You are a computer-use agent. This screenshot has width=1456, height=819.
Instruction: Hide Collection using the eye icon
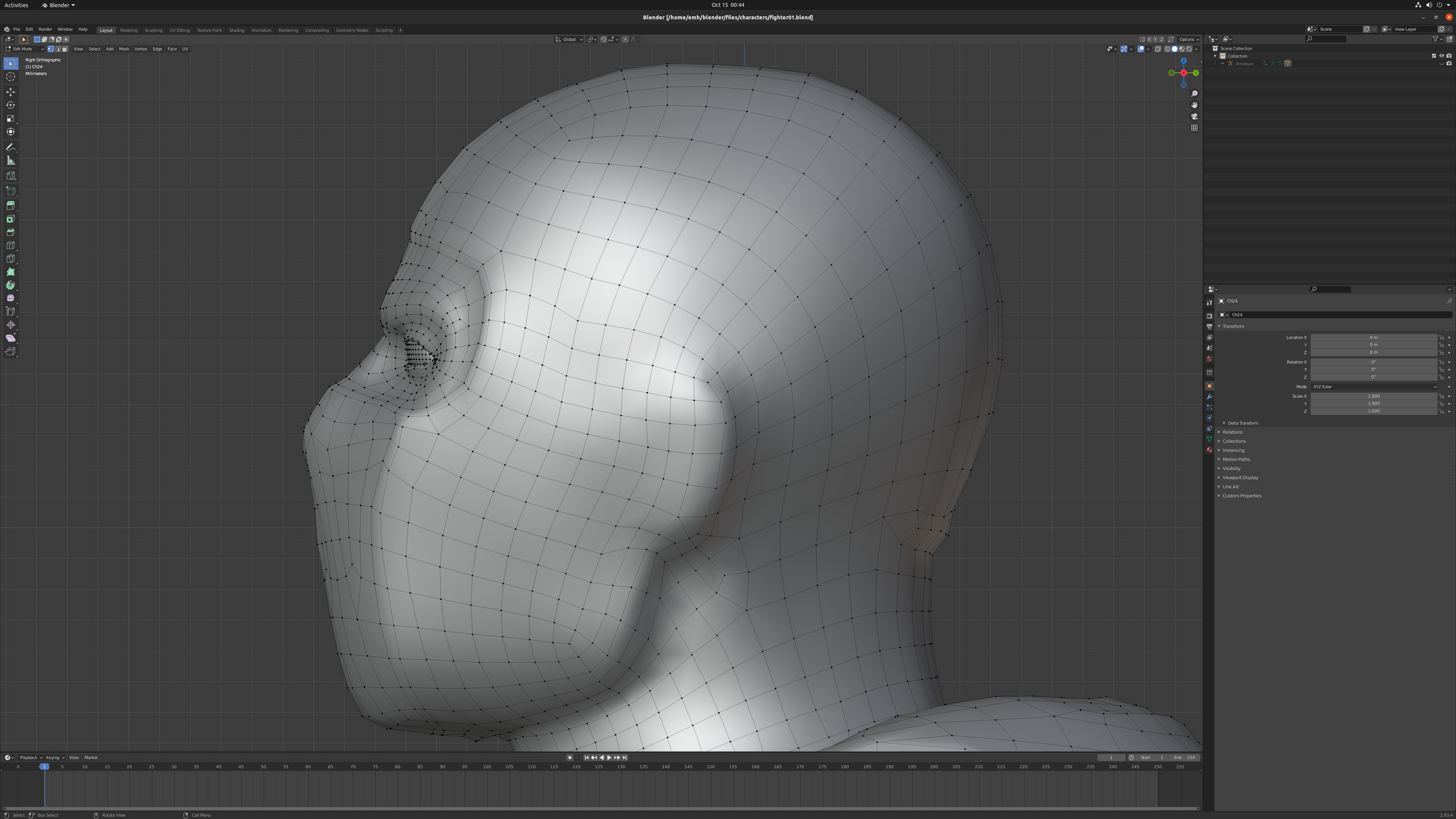(1441, 56)
